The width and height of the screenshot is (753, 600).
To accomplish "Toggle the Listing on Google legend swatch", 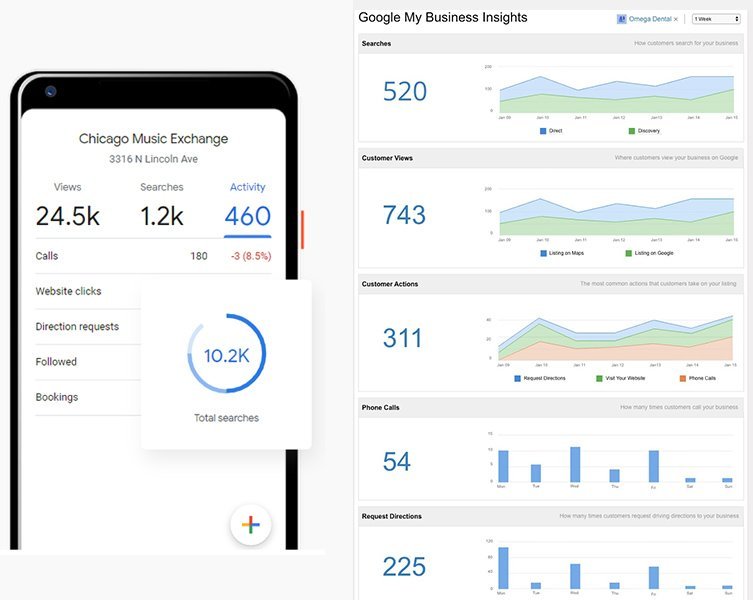I will [x=629, y=253].
